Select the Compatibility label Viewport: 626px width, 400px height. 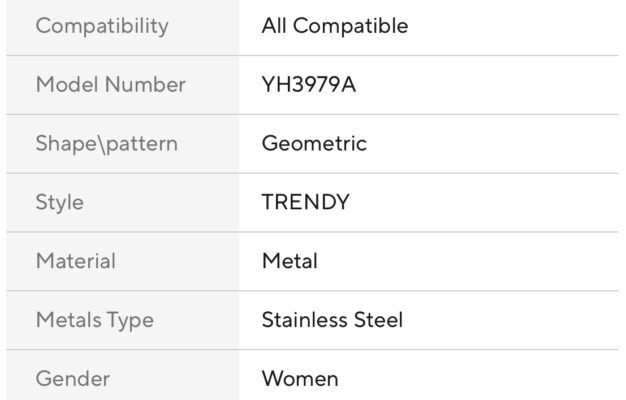click(102, 27)
